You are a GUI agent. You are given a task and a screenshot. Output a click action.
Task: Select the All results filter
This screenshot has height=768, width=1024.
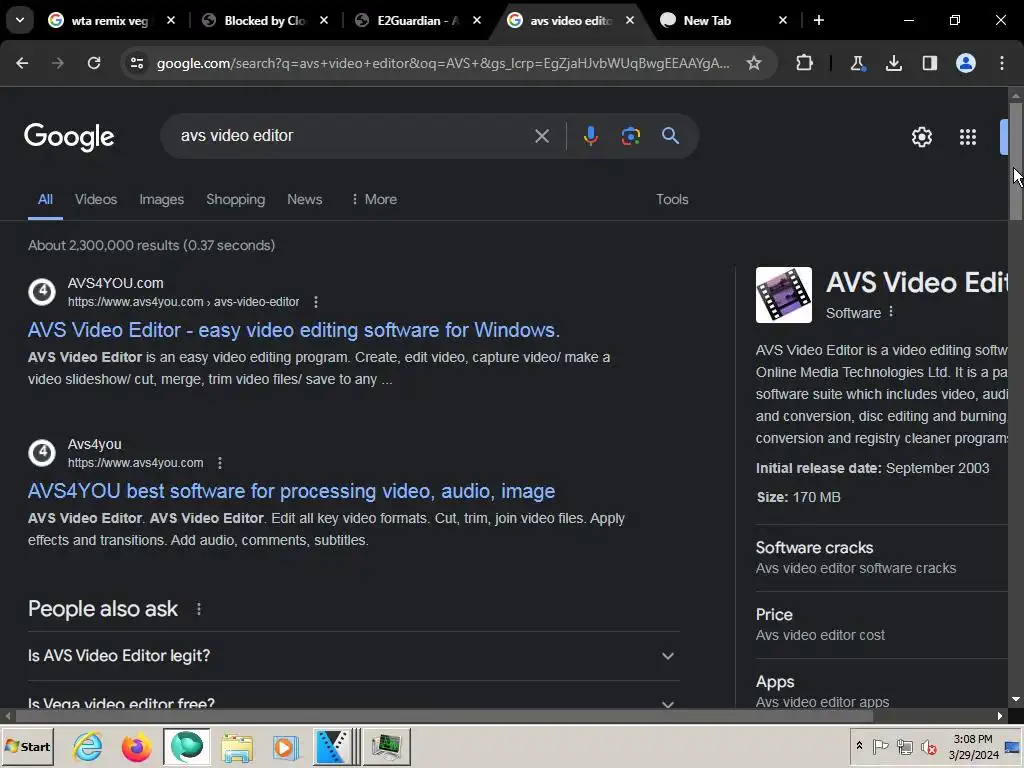(x=45, y=199)
